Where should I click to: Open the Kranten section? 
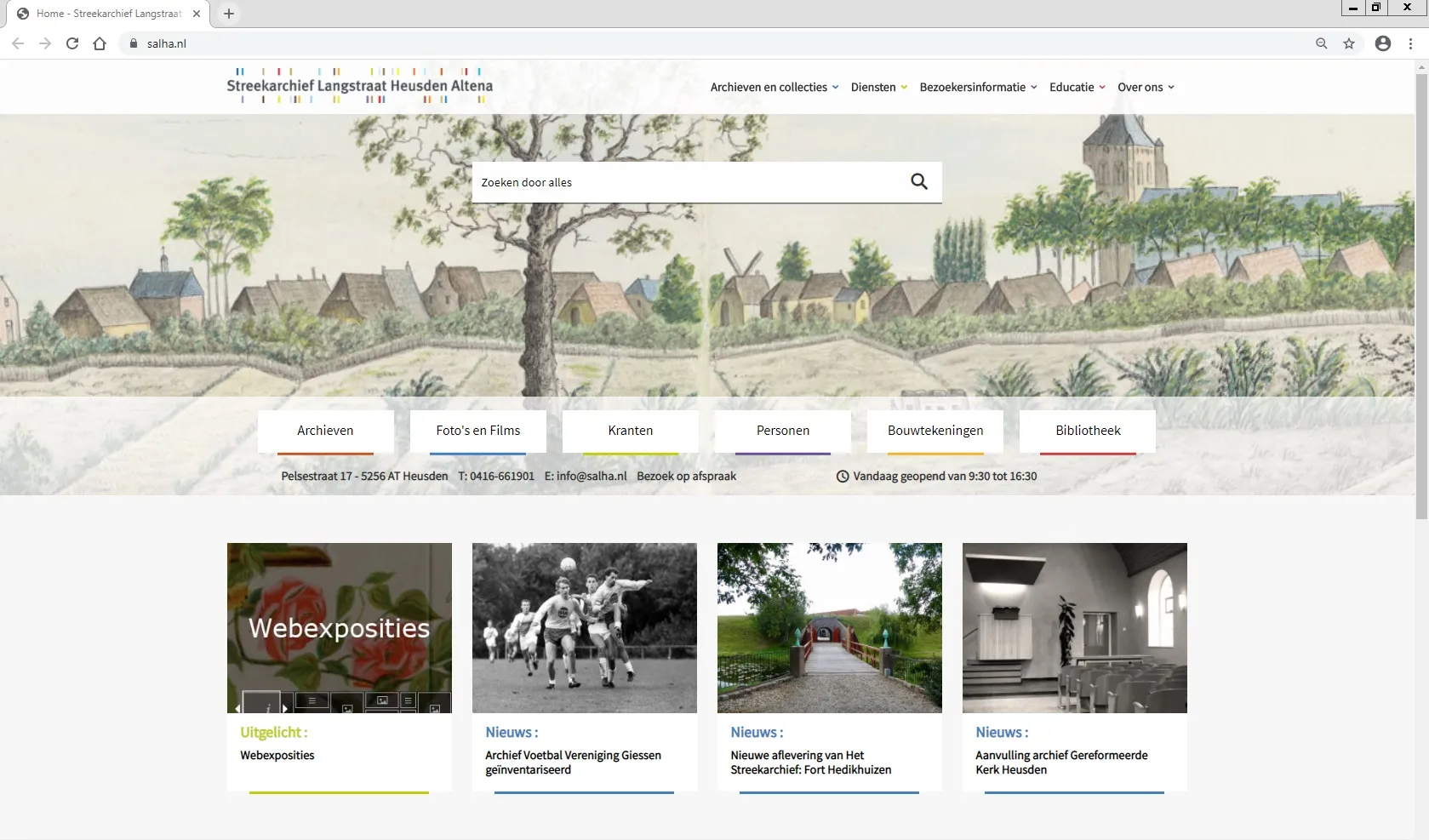click(629, 431)
